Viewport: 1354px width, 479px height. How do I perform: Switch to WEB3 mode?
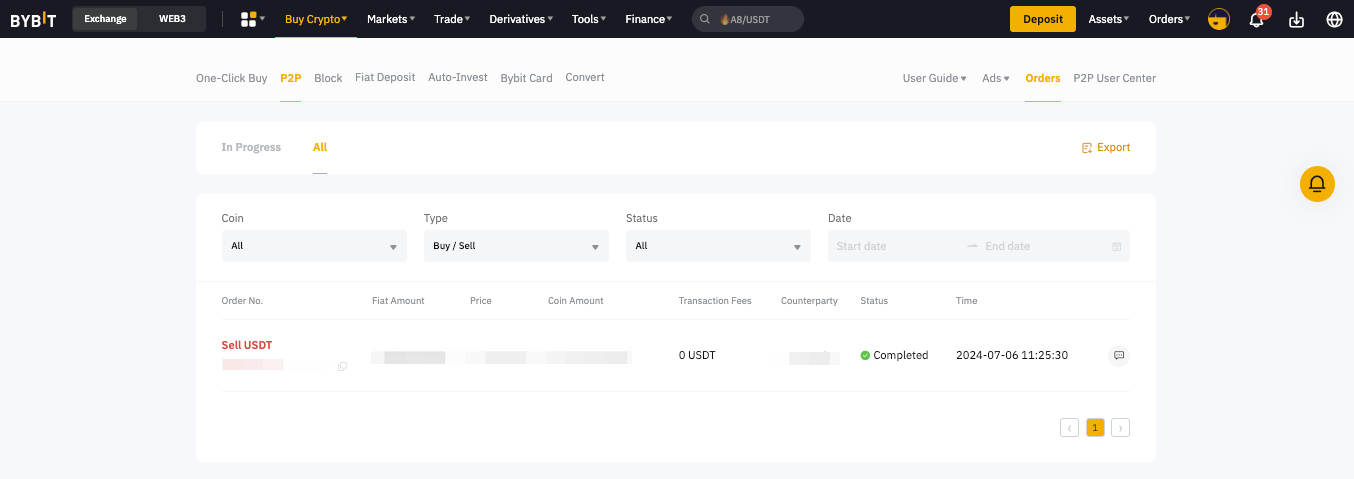coord(172,19)
